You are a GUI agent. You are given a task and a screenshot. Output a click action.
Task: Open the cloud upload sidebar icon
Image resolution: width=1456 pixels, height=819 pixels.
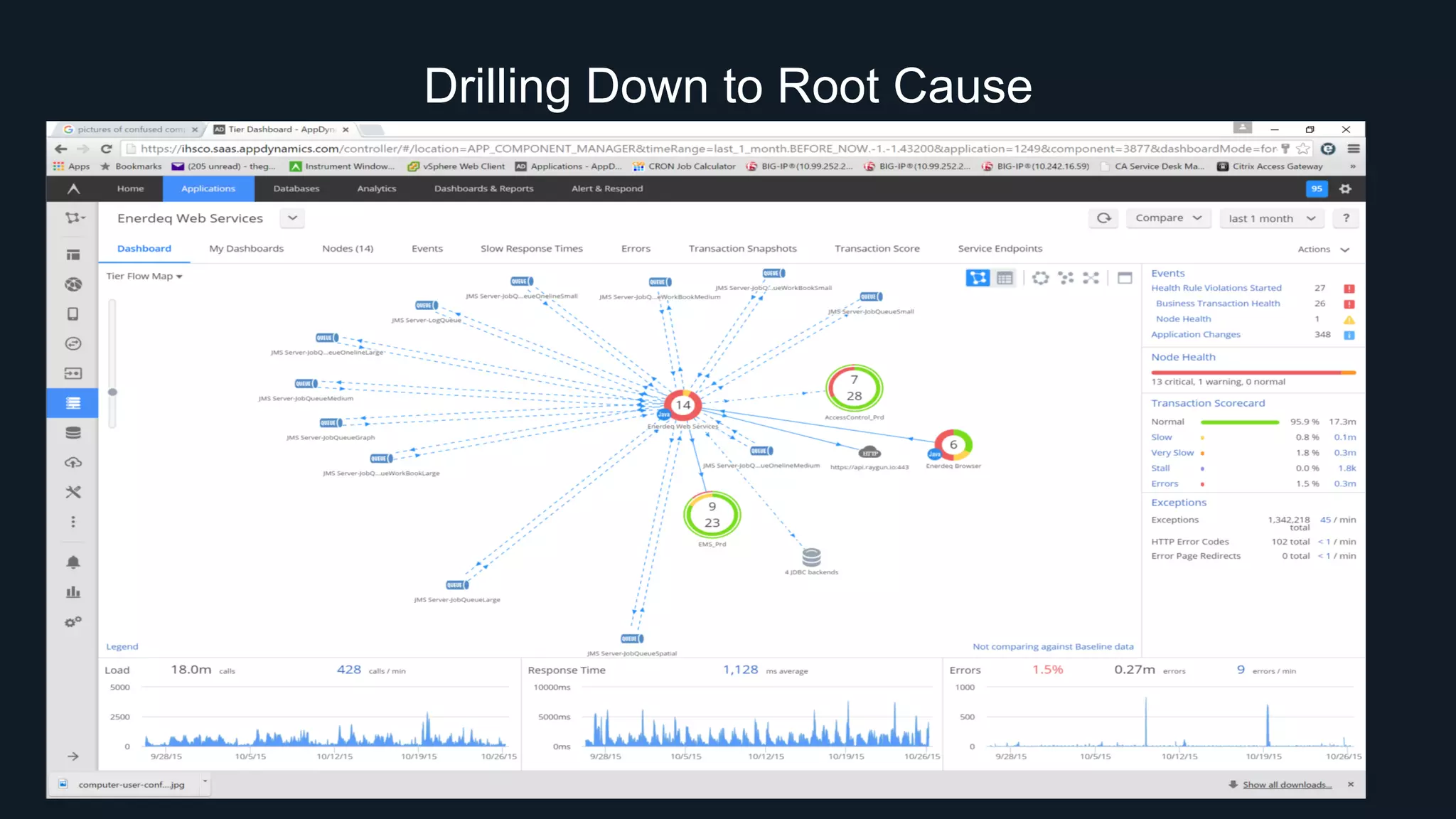(73, 463)
